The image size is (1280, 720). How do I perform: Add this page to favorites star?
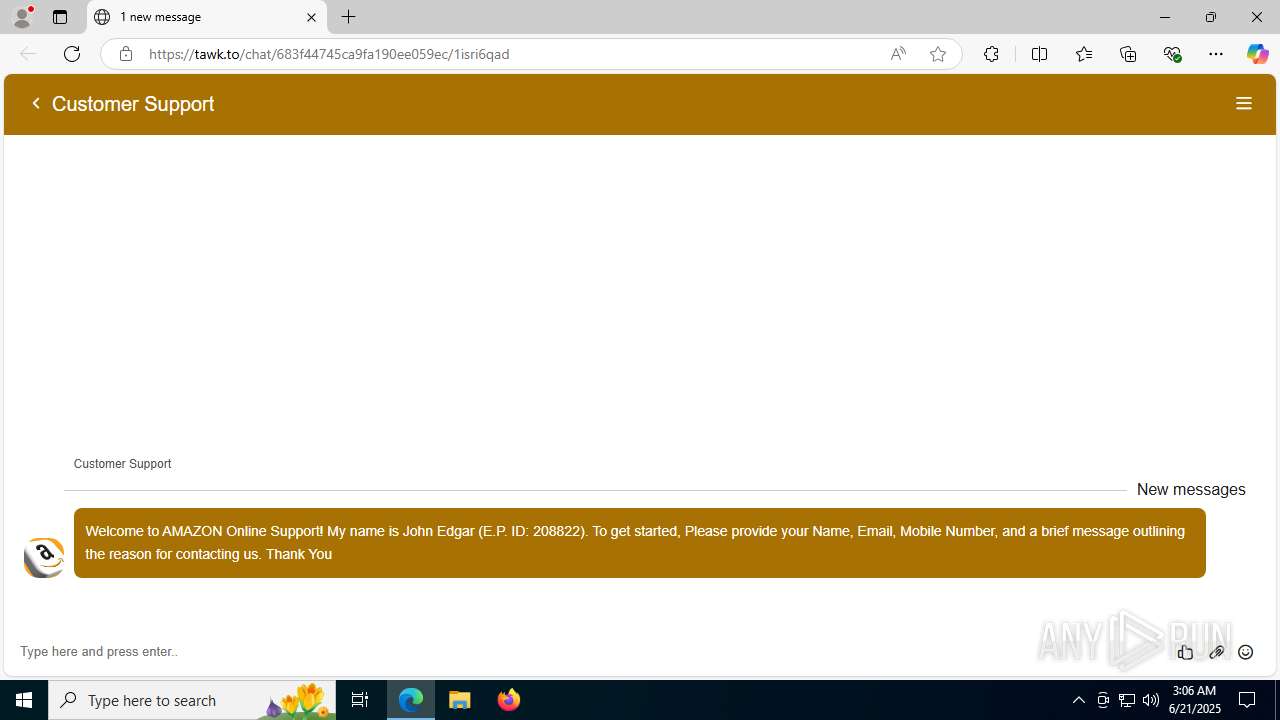point(938,54)
